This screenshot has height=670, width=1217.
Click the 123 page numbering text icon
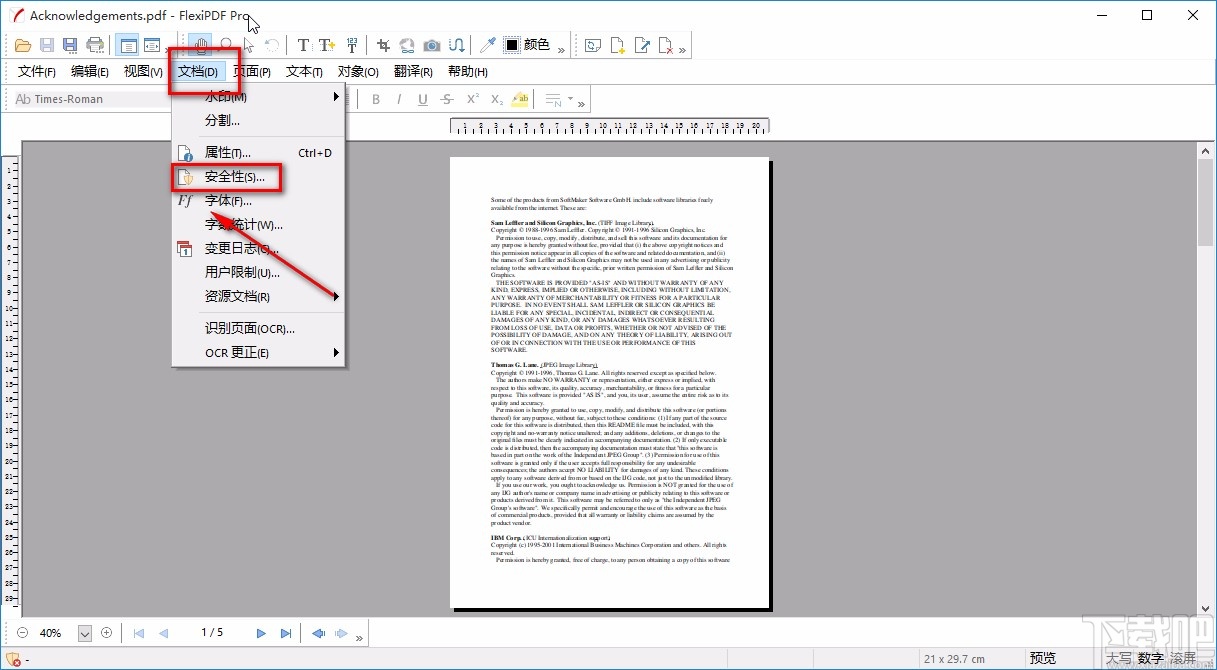352,45
